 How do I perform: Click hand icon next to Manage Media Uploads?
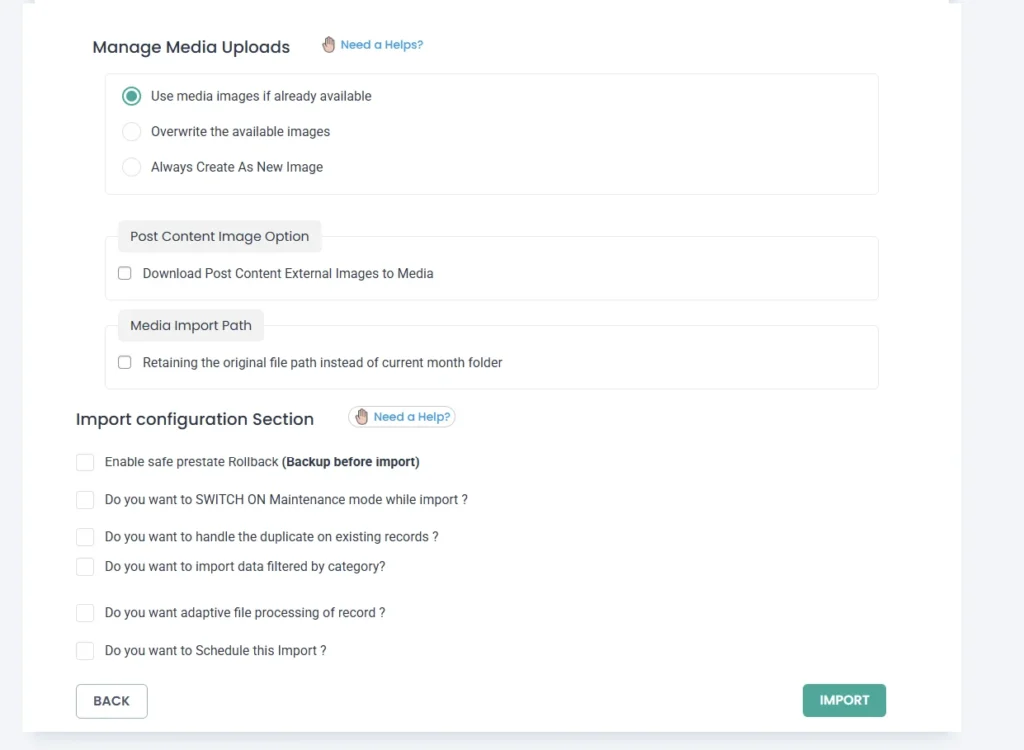(329, 45)
